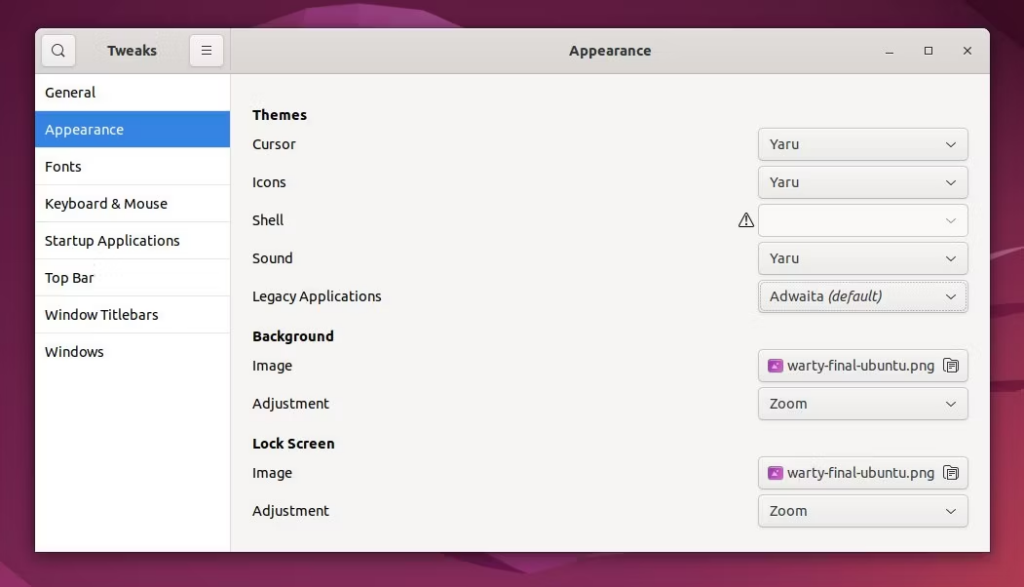Screen dimensions: 1024x587
Task: Click the Themes section heading
Action: 280,115
